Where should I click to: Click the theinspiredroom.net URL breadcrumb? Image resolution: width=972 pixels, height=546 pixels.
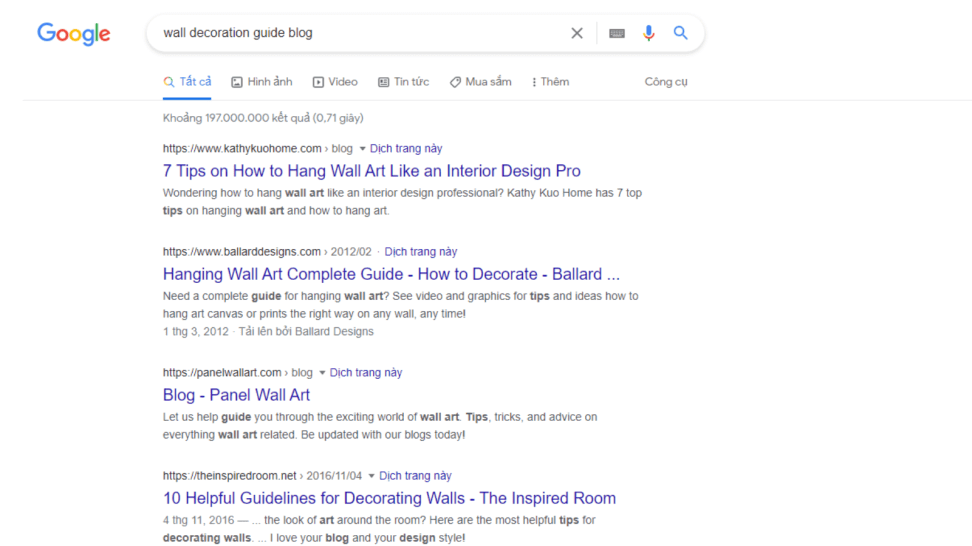click(x=262, y=476)
